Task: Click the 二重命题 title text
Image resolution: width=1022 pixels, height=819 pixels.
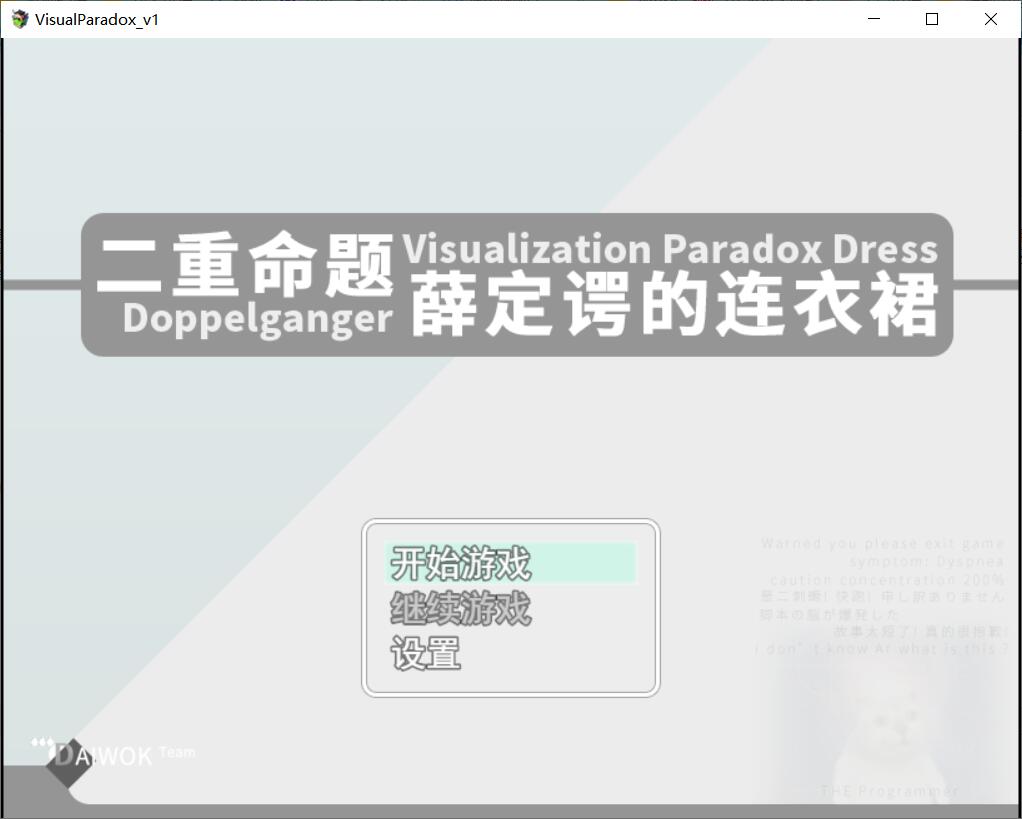Action: pyautogui.click(x=246, y=265)
